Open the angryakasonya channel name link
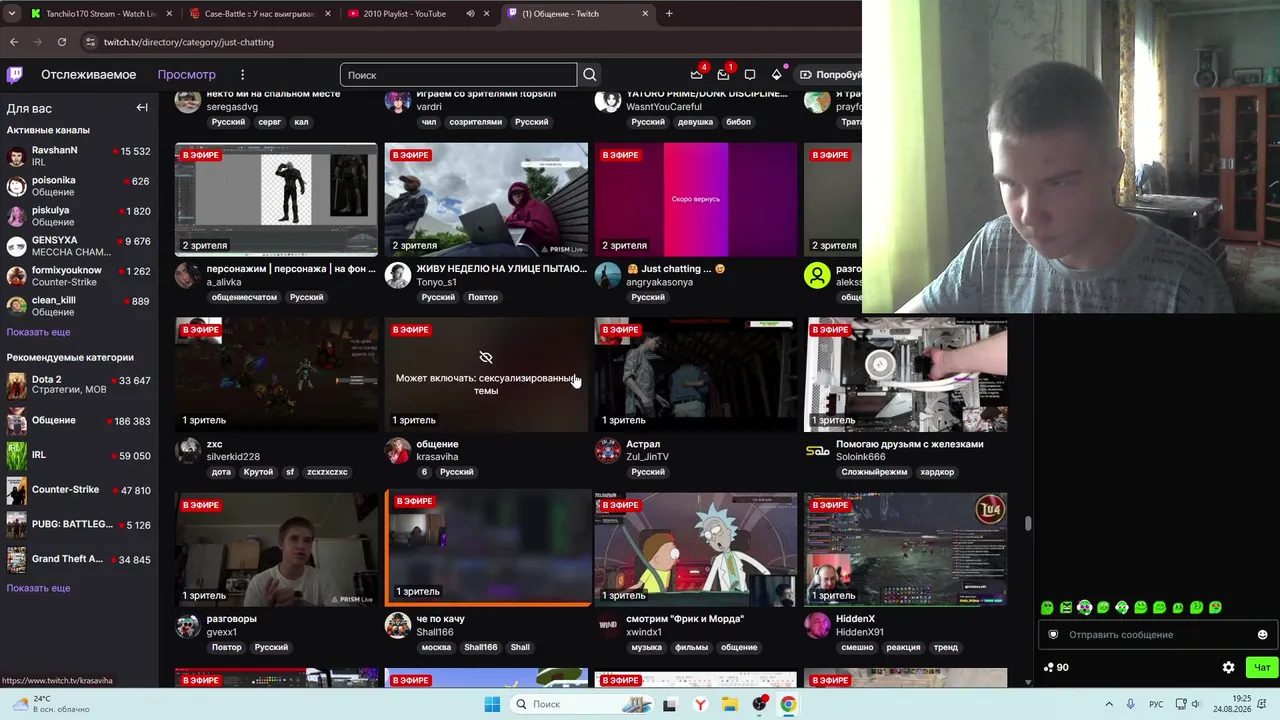The width and height of the screenshot is (1280, 720). pos(660,283)
